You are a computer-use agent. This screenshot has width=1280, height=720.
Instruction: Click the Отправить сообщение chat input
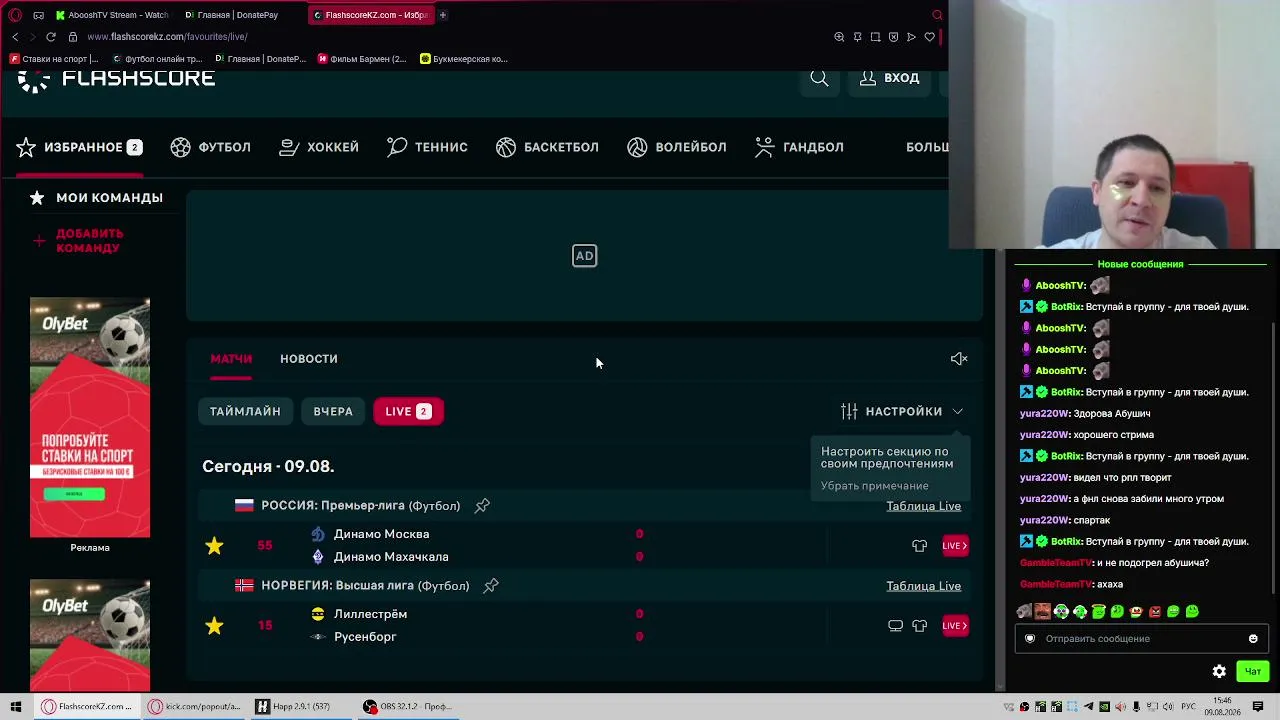coord(1141,639)
